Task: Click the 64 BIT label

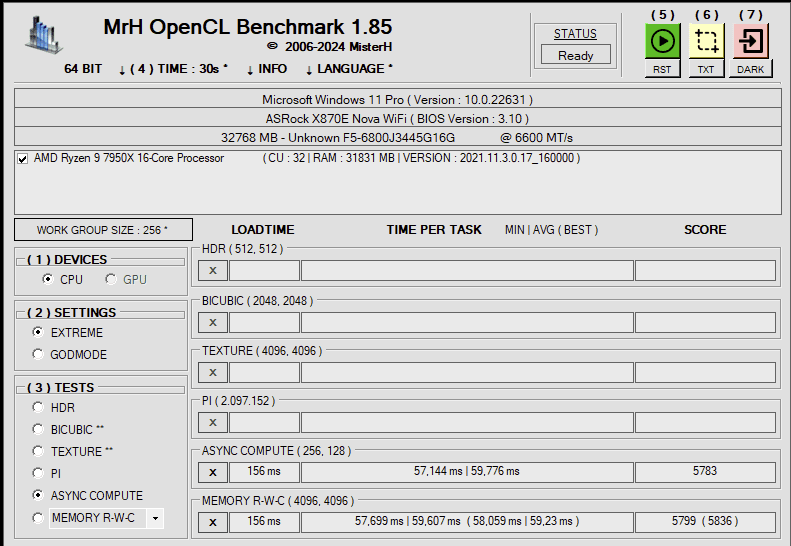Action: pyautogui.click(x=83, y=69)
